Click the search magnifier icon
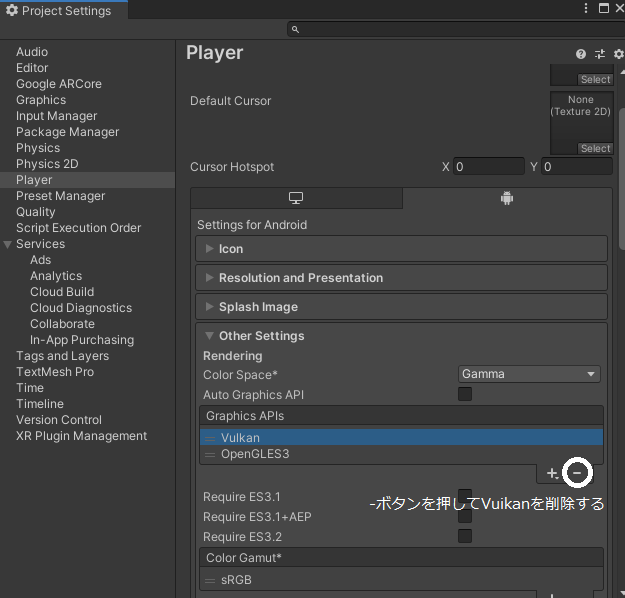Viewport: 625px width, 598px height. 295,30
